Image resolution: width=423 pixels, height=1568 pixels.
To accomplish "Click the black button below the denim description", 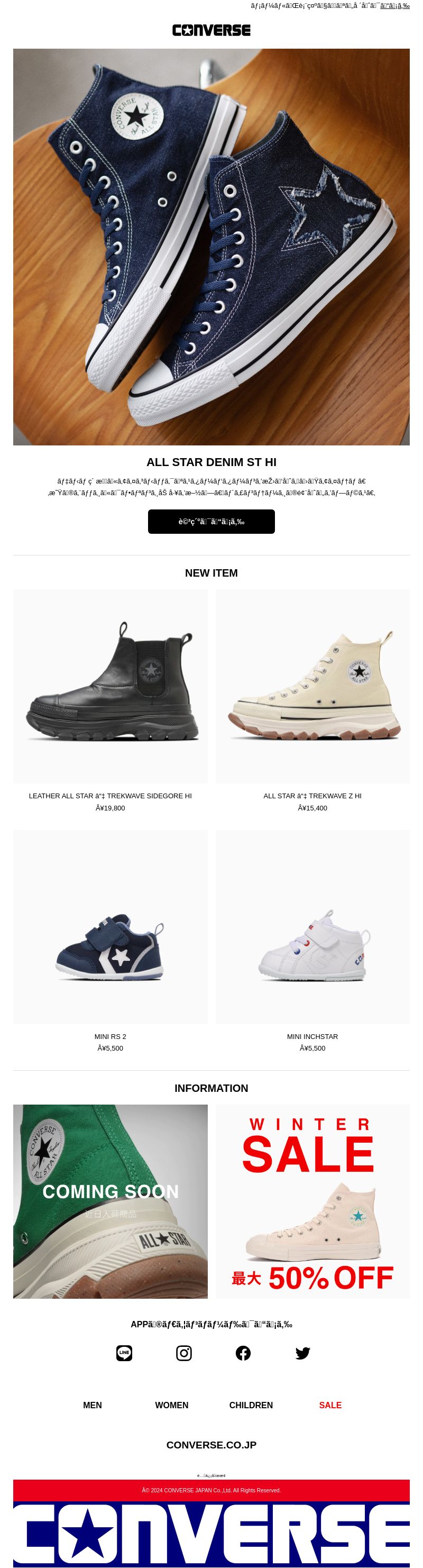I will click(x=211, y=522).
